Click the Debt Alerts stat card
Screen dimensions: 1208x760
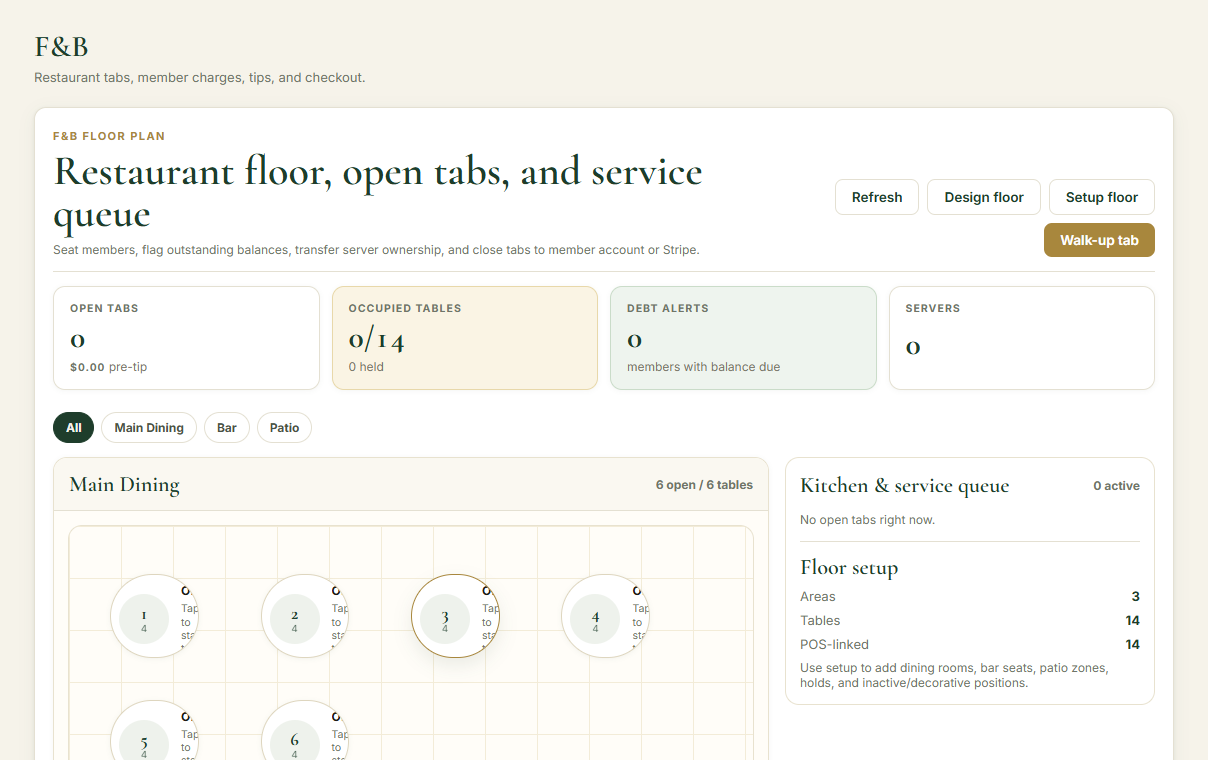743,338
